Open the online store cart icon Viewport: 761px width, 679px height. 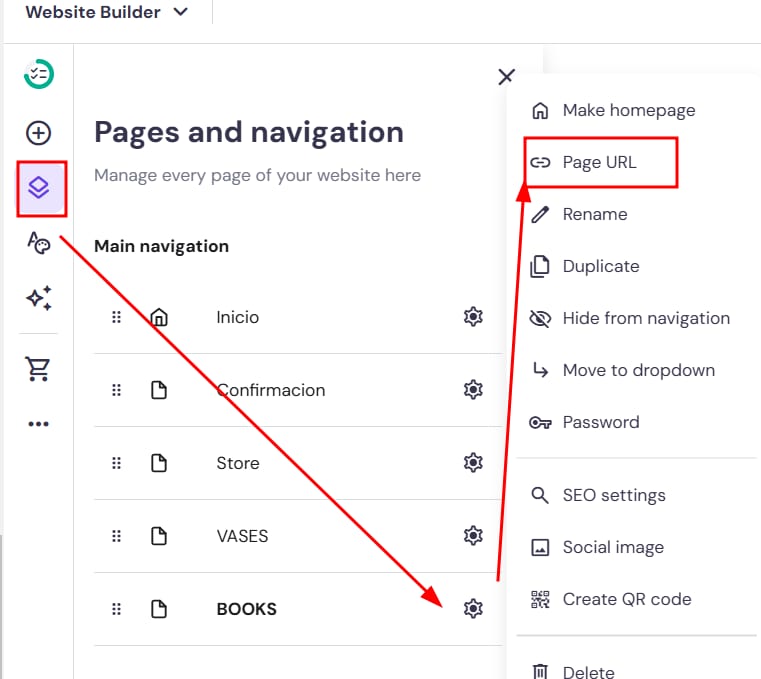pyautogui.click(x=38, y=369)
